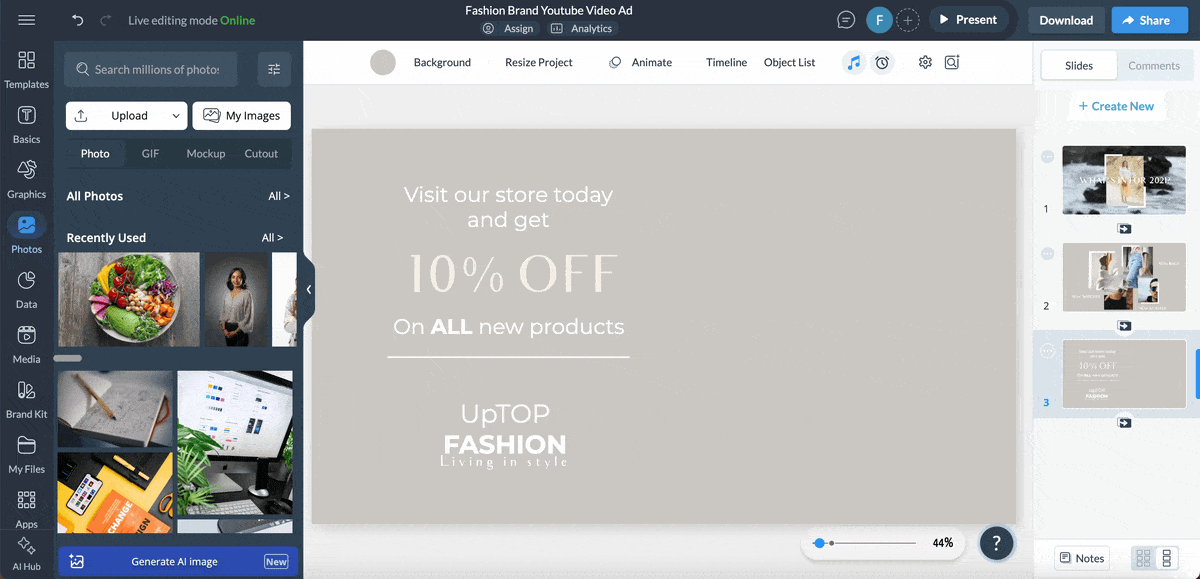1200x579 pixels.
Task: Click the undo arrow icon
Action: [x=78, y=20]
